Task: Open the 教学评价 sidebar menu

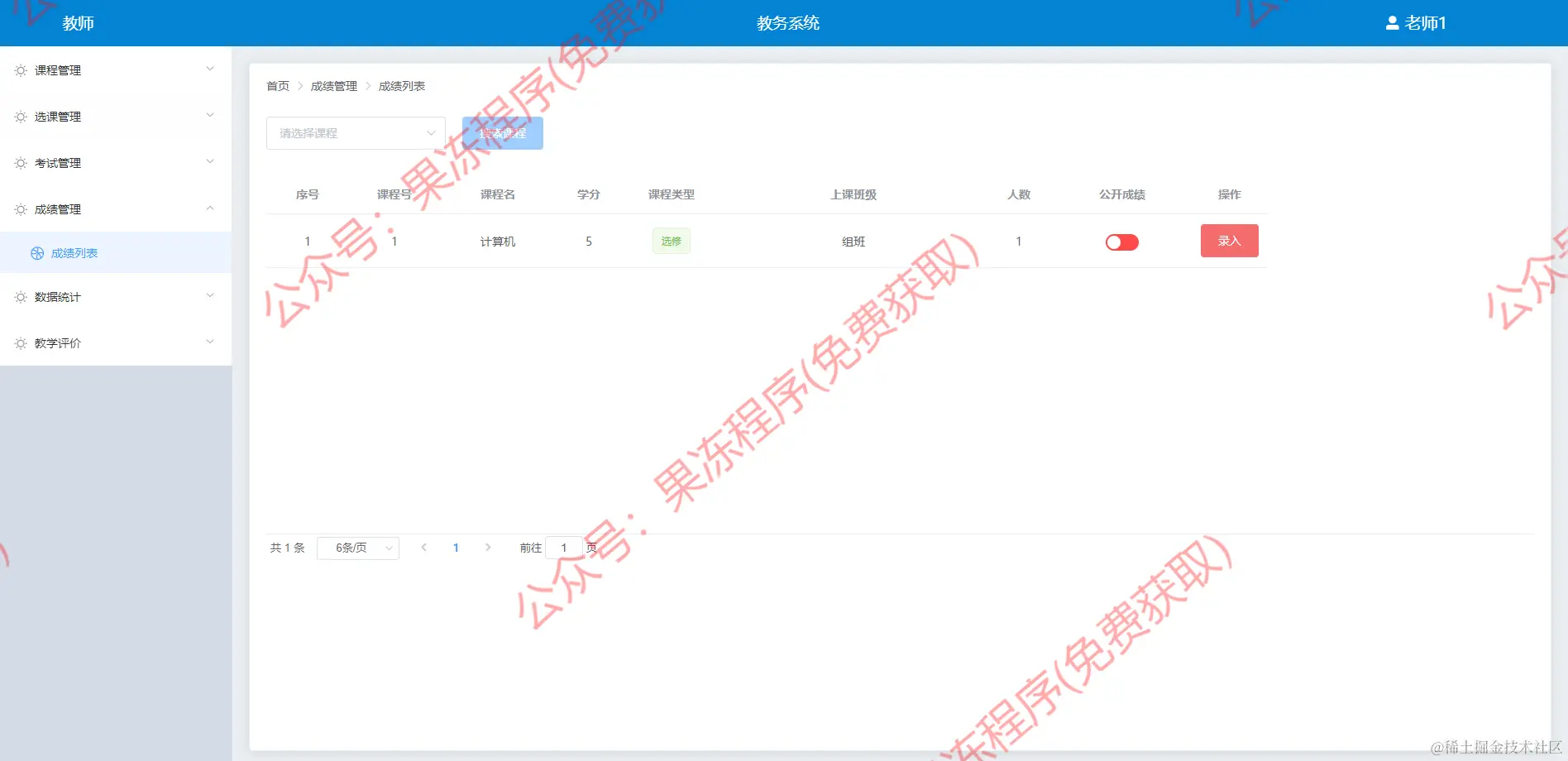Action: point(116,343)
